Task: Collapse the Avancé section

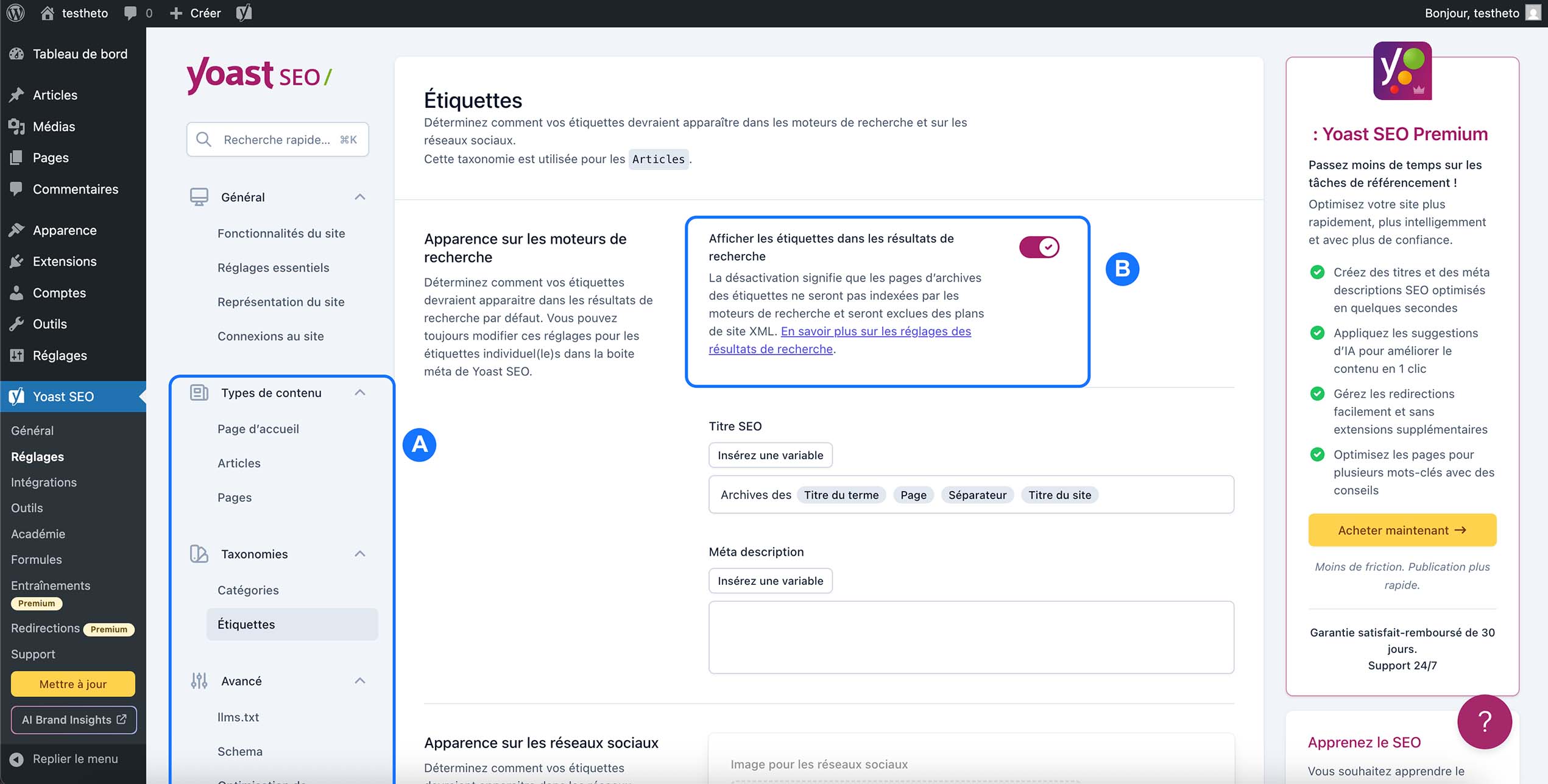Action: (360, 680)
